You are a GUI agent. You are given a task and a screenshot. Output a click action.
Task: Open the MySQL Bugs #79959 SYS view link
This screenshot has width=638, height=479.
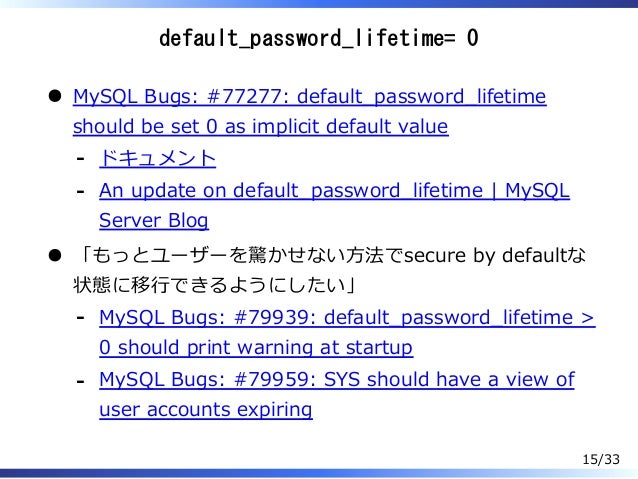(x=336, y=380)
